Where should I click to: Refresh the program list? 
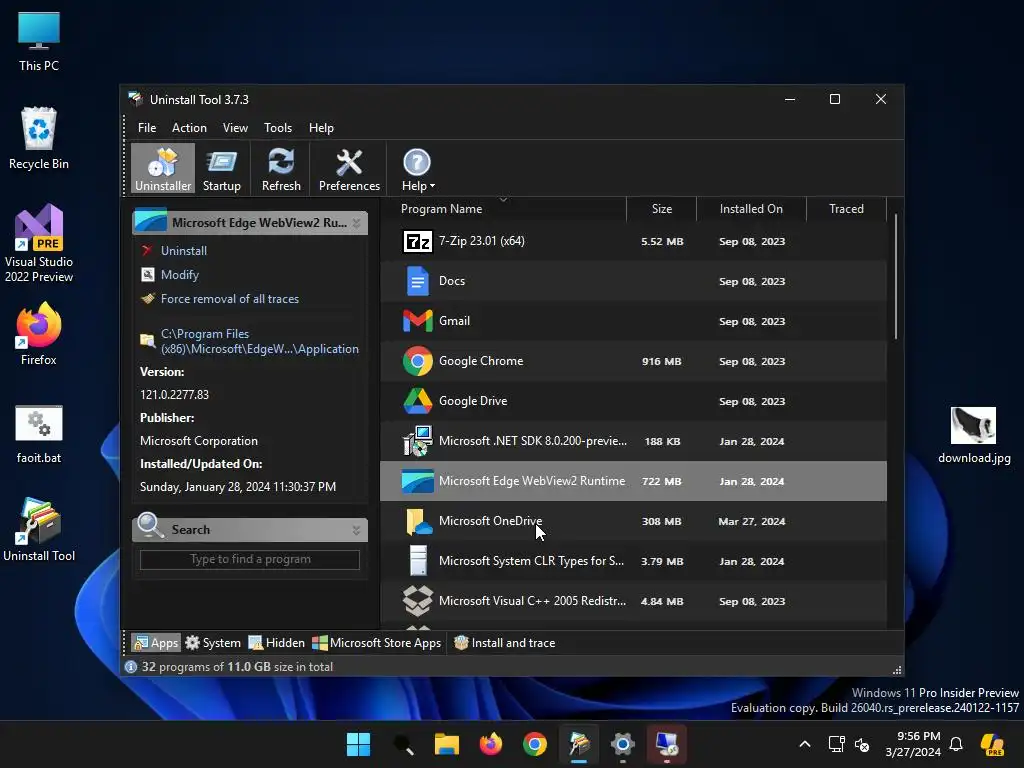click(281, 168)
